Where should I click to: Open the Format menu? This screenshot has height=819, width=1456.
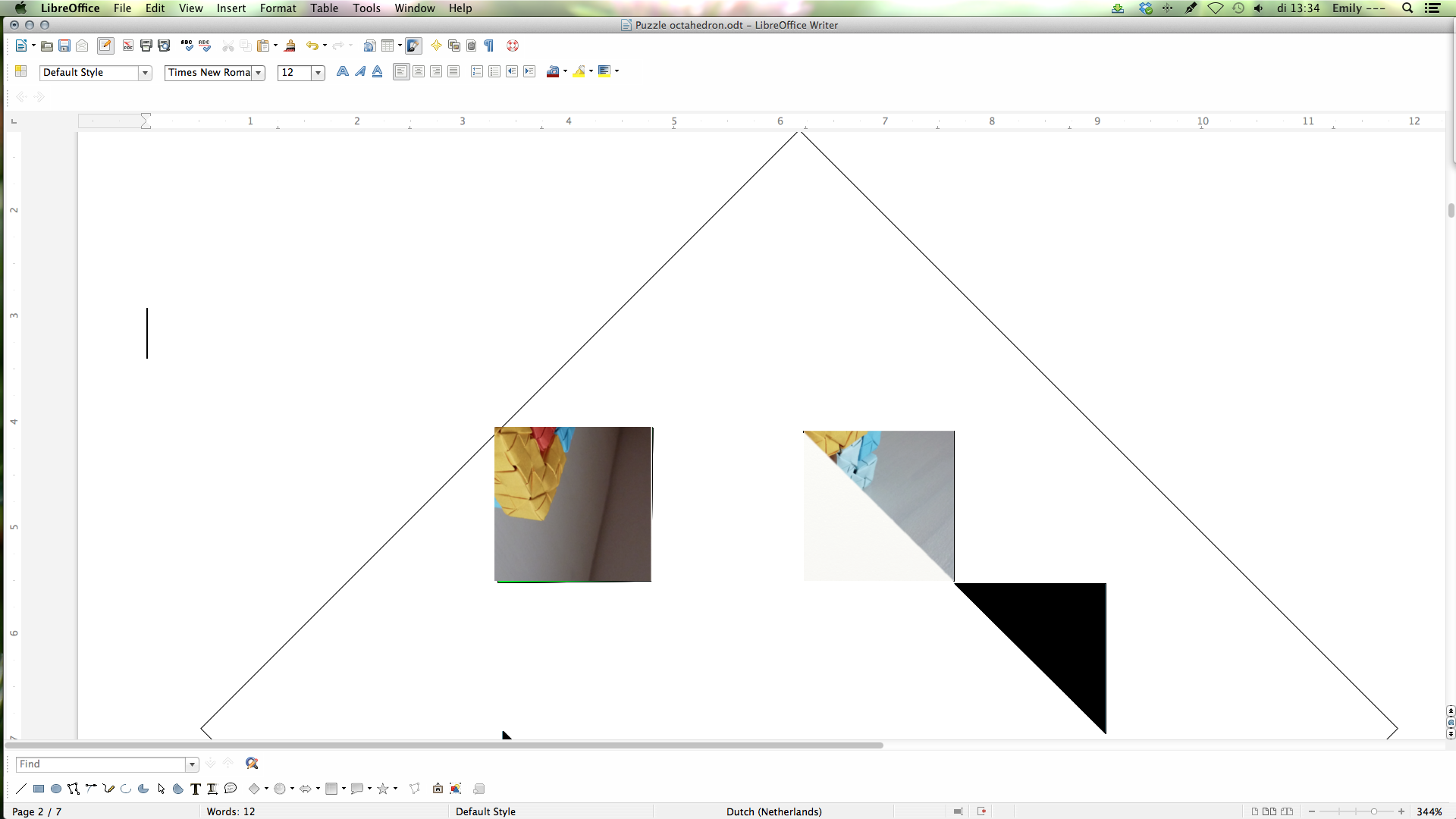(x=278, y=8)
